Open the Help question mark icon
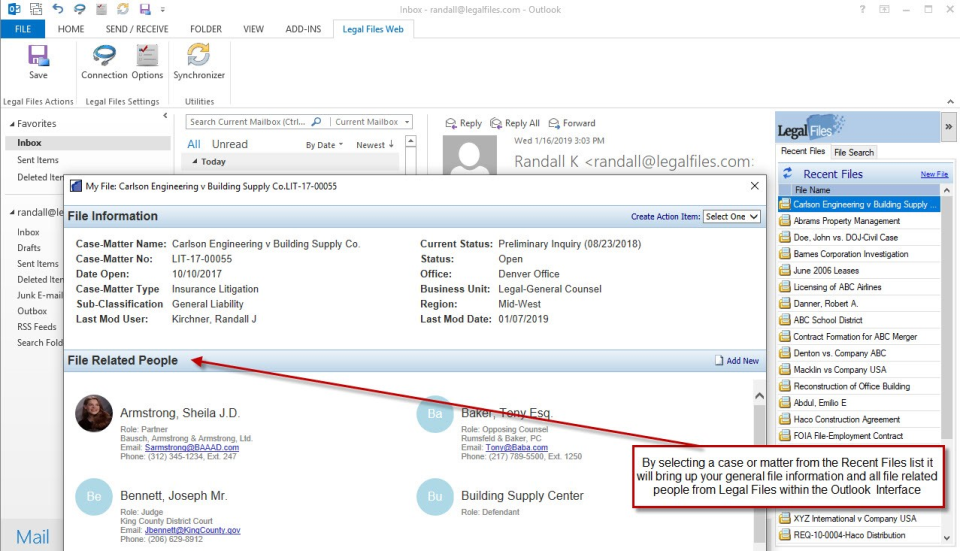Image resolution: width=960 pixels, height=551 pixels. coord(862,9)
